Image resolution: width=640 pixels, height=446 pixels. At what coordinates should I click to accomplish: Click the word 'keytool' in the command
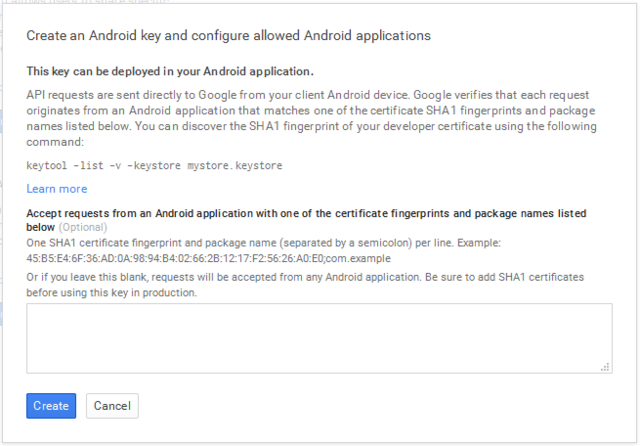pyautogui.click(x=48, y=166)
